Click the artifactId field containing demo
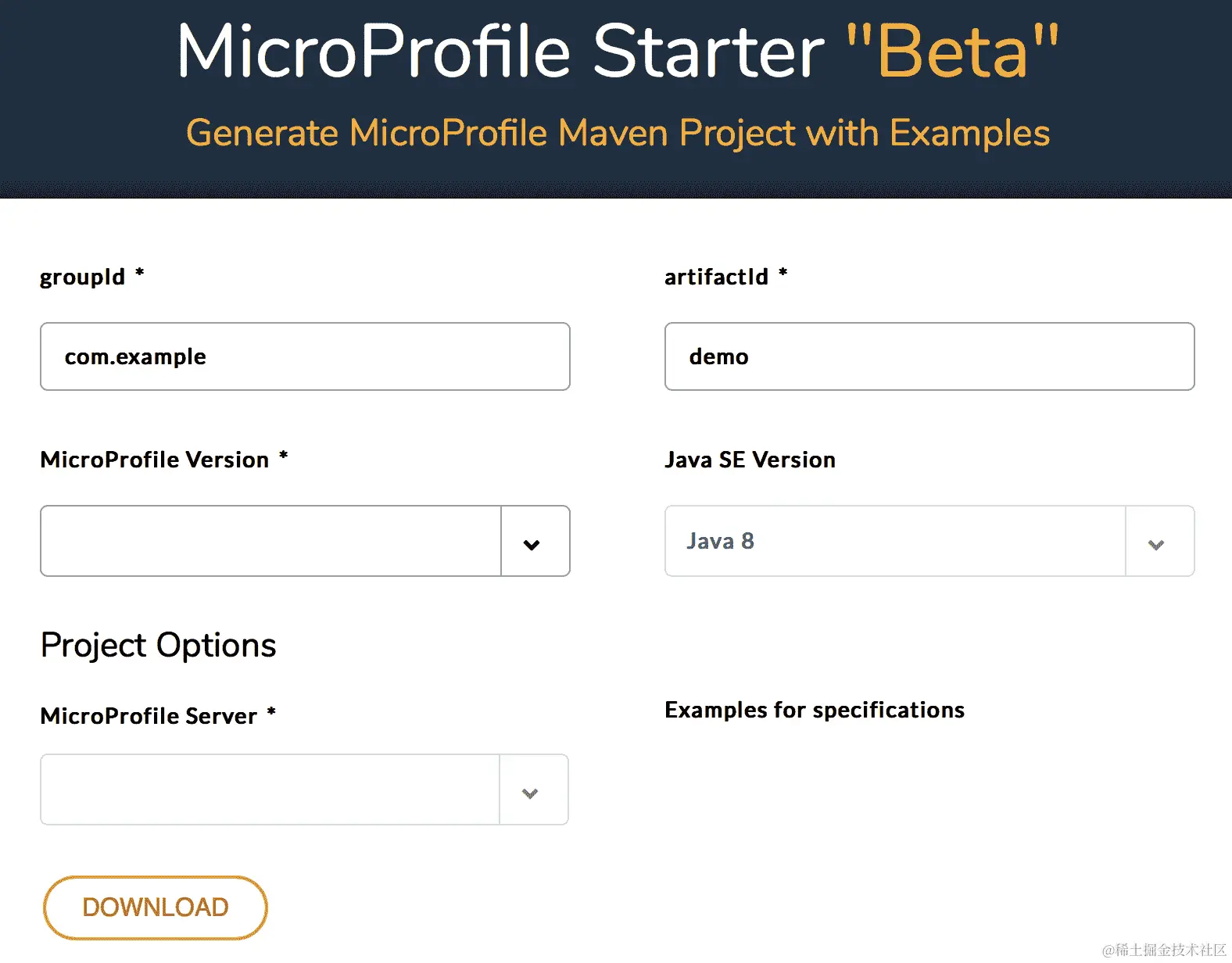This screenshot has height=963, width=1232. [x=929, y=356]
